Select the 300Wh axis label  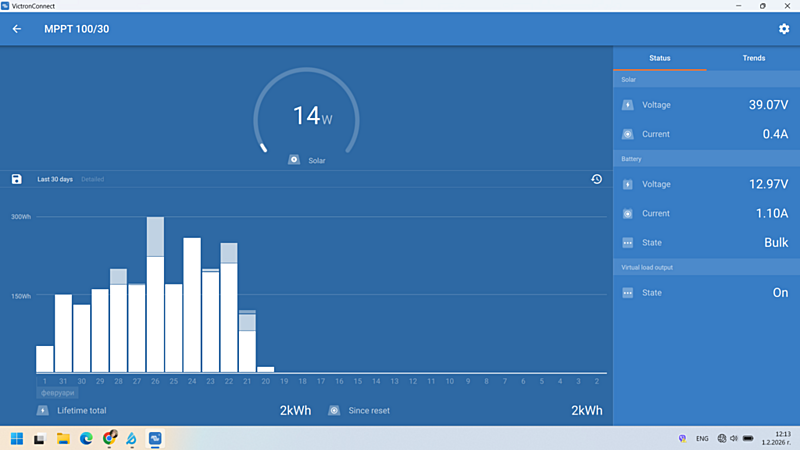pos(21,217)
